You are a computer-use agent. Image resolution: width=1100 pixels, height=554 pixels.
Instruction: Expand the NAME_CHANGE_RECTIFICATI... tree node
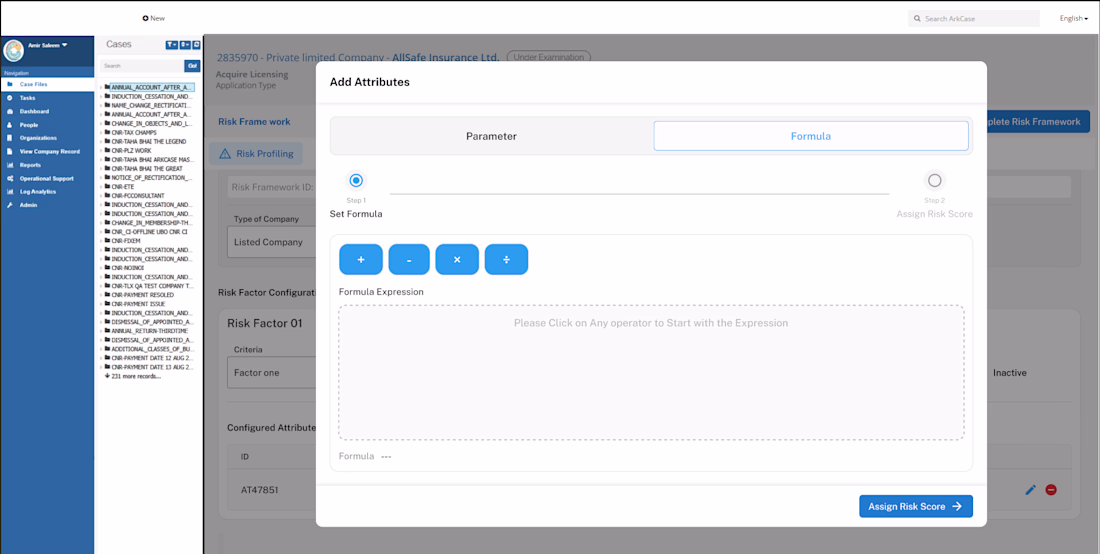coord(101,105)
